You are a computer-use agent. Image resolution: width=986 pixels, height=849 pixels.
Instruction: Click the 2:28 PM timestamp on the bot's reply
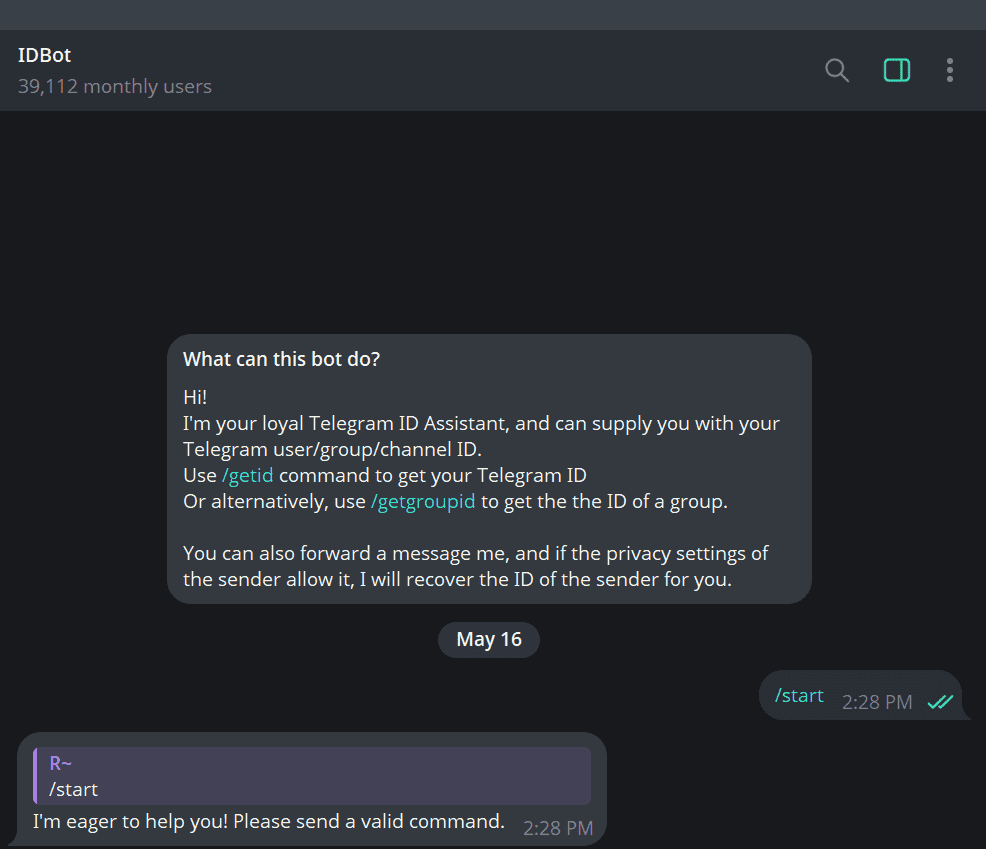coord(557,826)
